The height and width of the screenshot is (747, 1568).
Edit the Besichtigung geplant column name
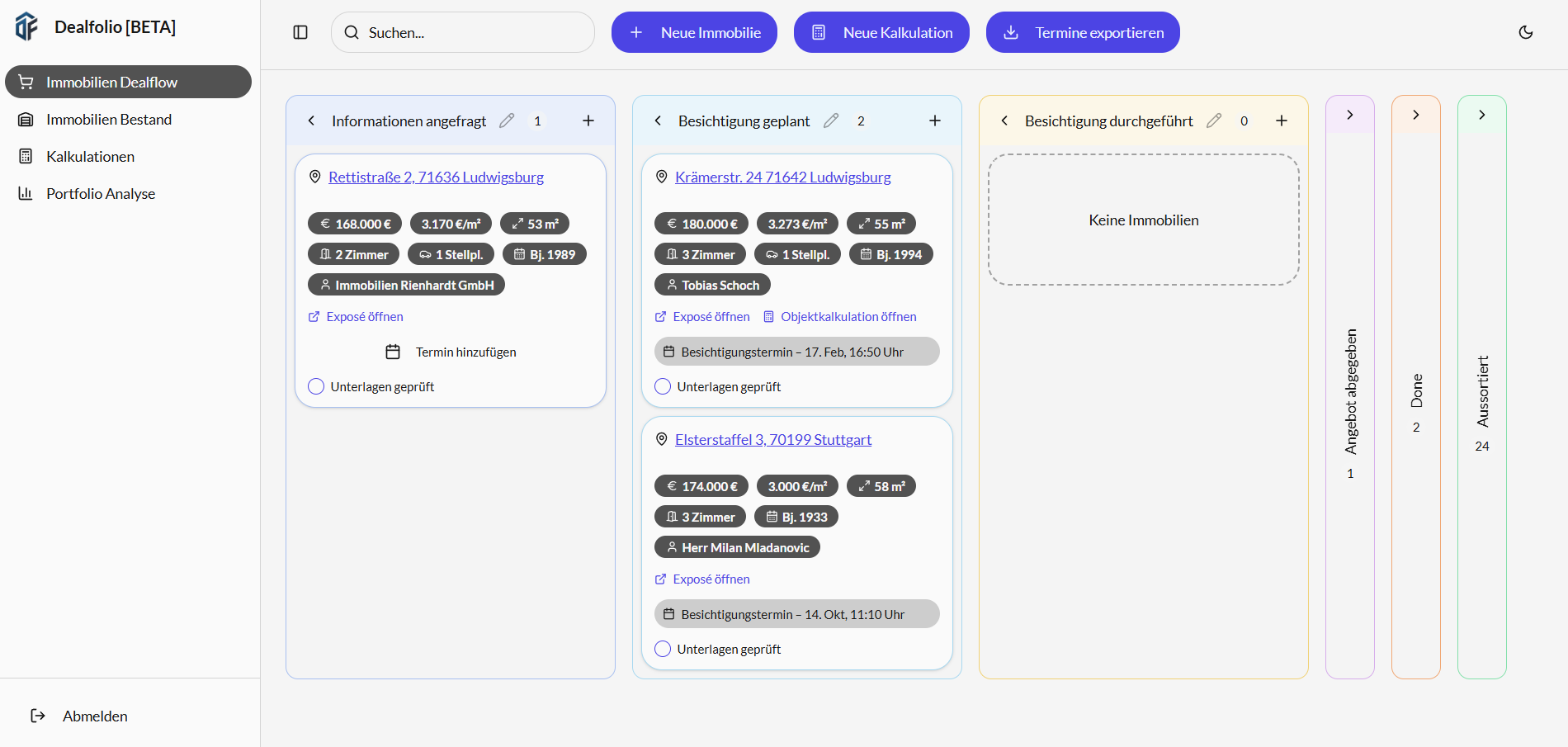(831, 121)
